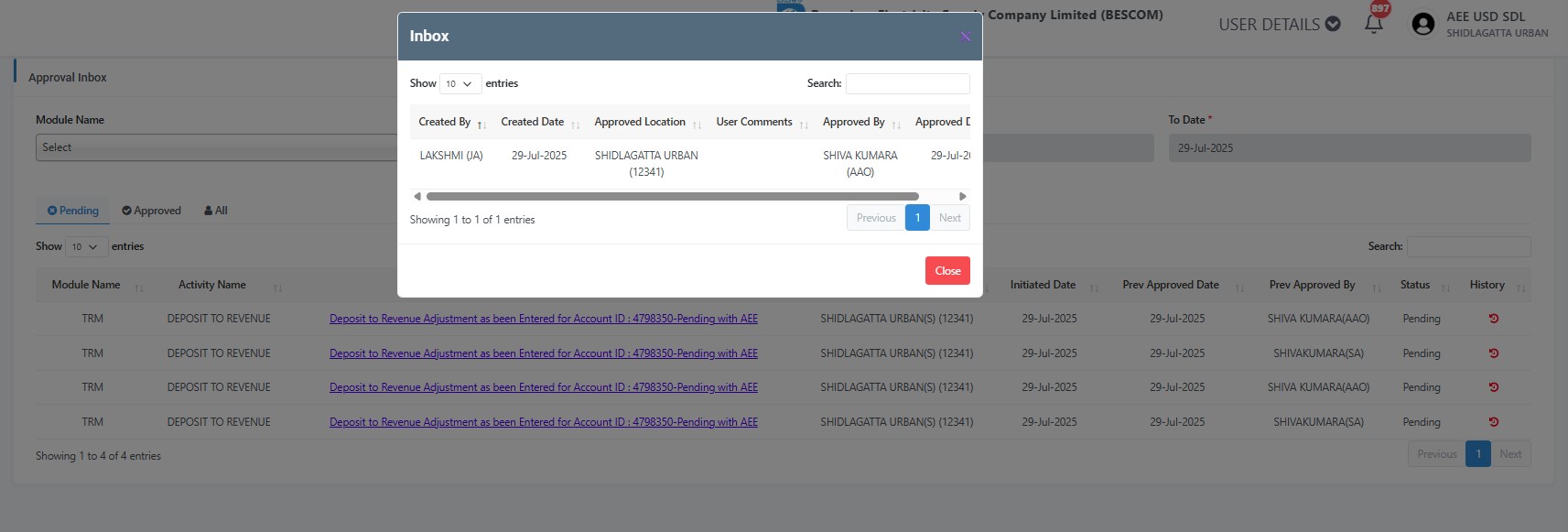Click Next in Inbox pagination
The image size is (1568, 532).
pos(950,218)
